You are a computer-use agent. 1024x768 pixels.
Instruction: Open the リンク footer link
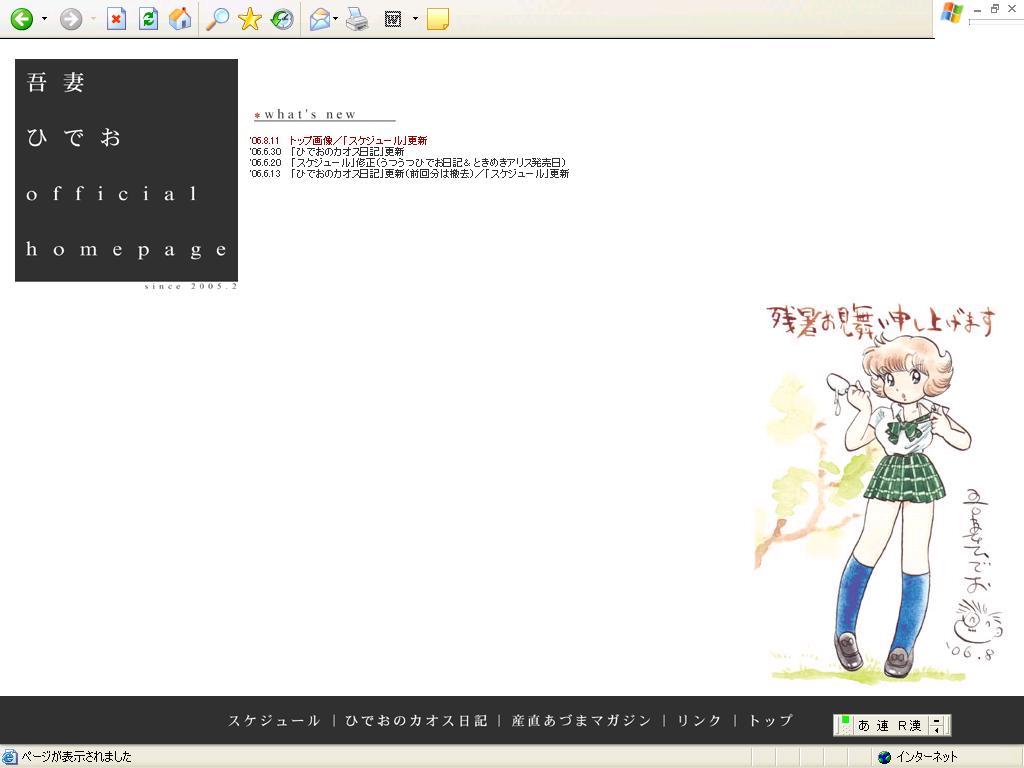pos(699,720)
